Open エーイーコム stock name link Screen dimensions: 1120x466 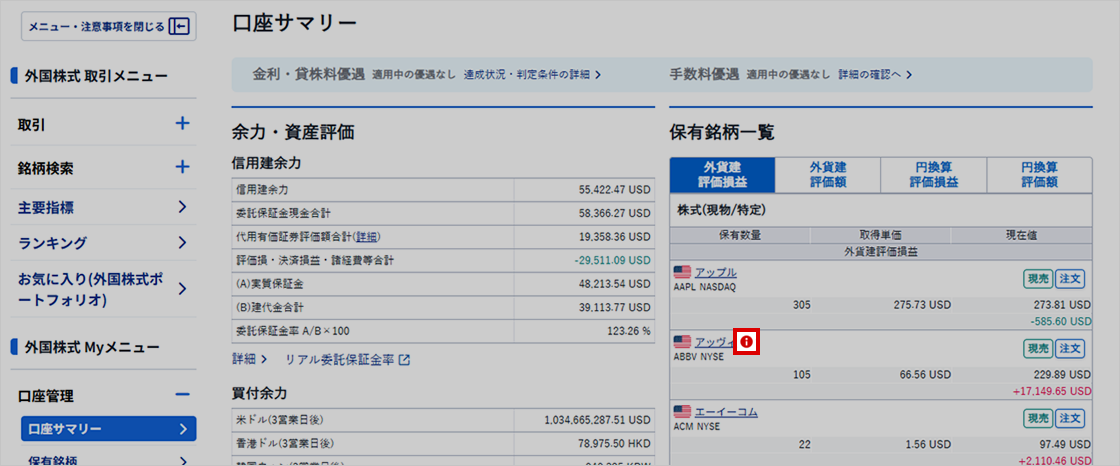tap(726, 412)
